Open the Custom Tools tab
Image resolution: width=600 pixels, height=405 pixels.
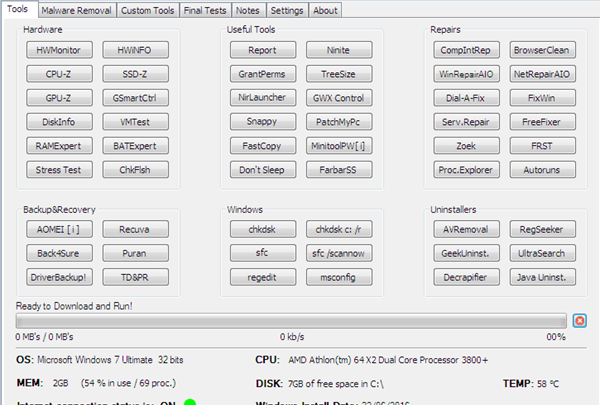tap(147, 10)
